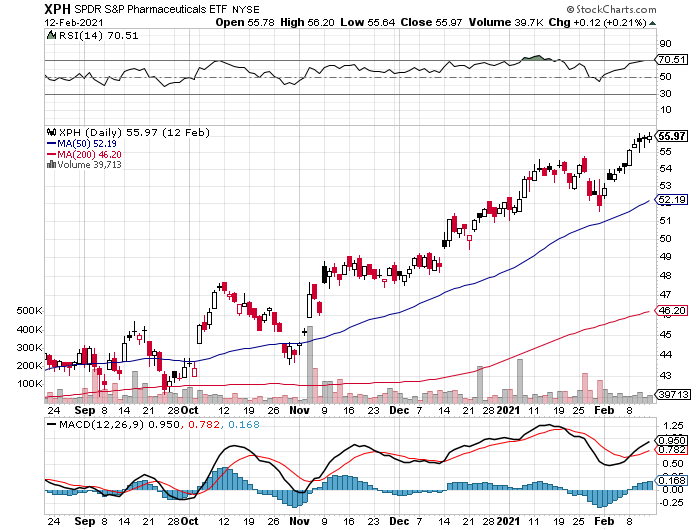Viewport: 700px width, 530px height.
Task: Click Nov on the price chart date axis
Action: 299,410
